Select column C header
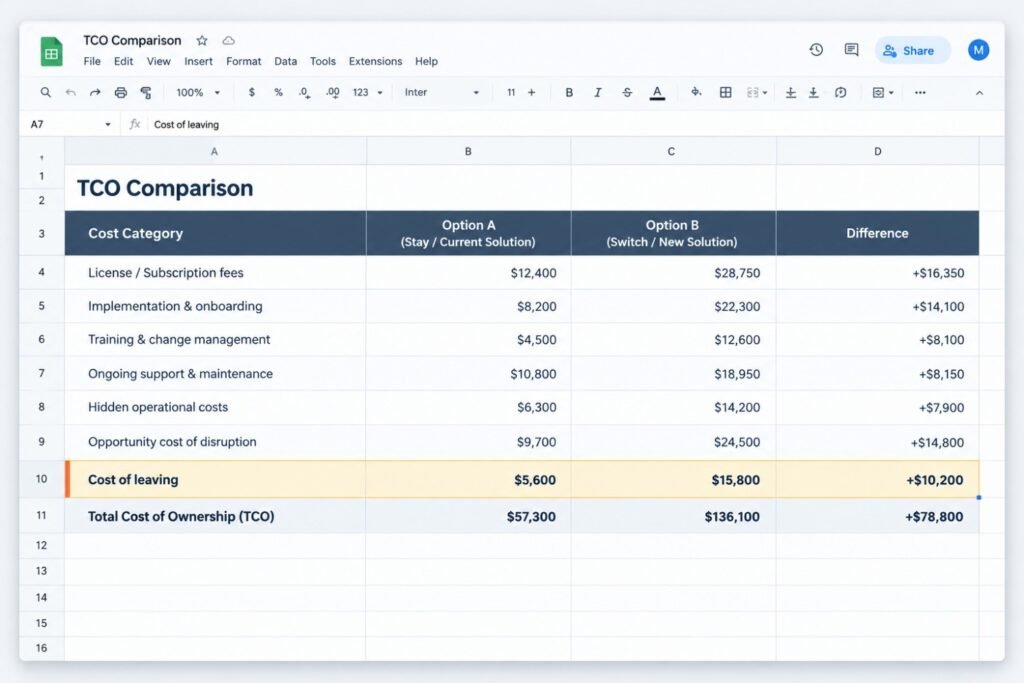The width and height of the screenshot is (1024, 683). pos(672,151)
